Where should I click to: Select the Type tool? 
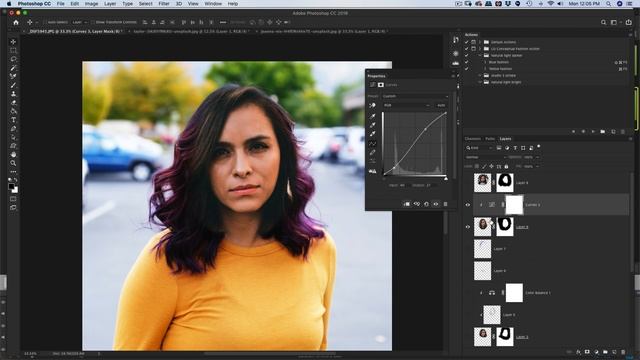point(13,120)
